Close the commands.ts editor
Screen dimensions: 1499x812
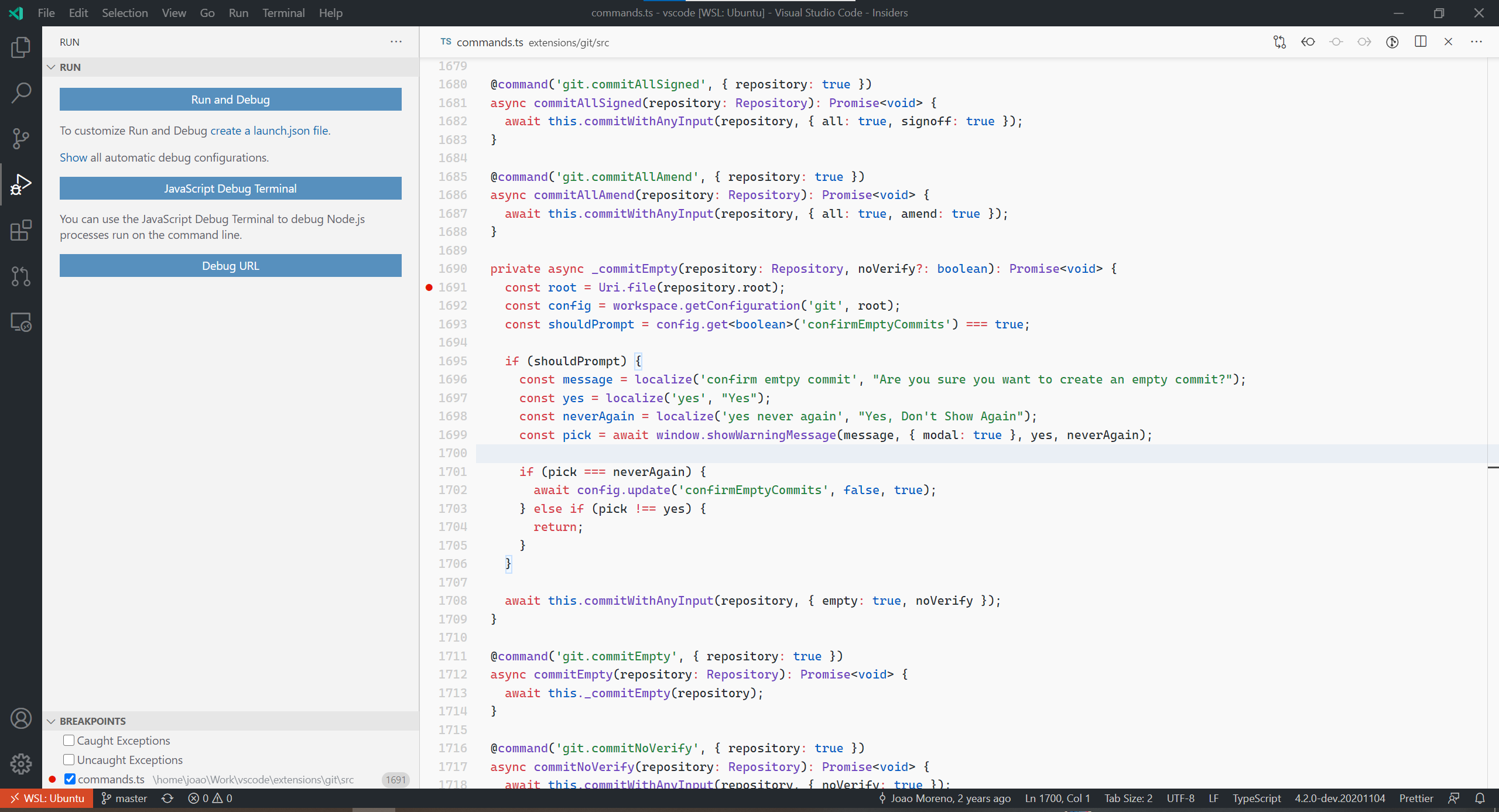point(1449,42)
